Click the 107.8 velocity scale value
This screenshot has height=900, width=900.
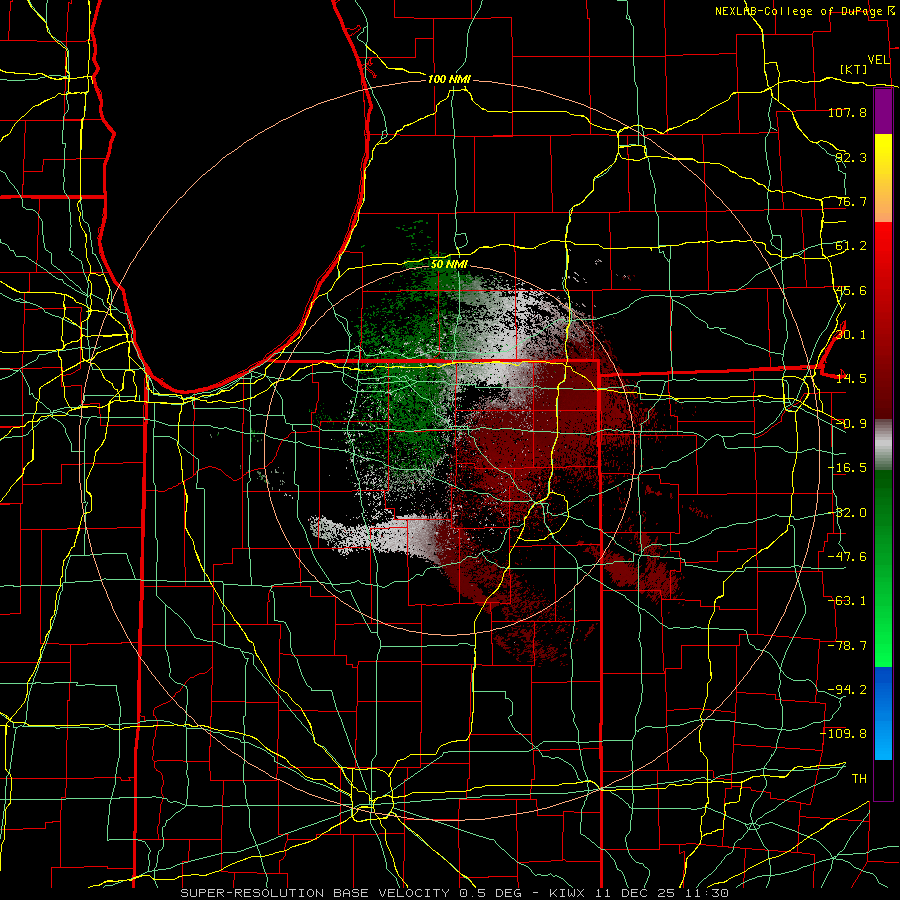pyautogui.click(x=847, y=112)
